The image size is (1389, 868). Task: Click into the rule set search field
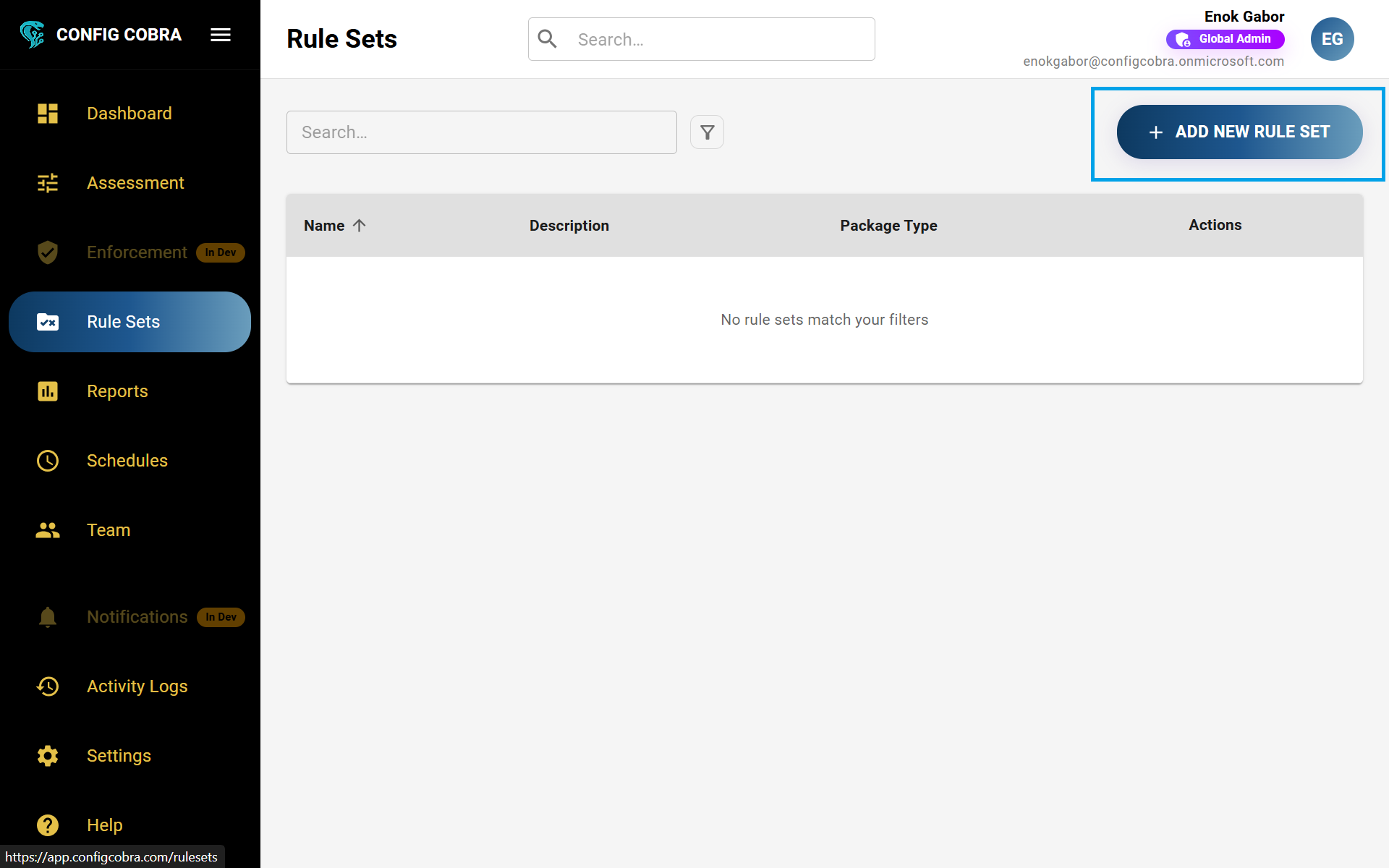click(x=481, y=132)
